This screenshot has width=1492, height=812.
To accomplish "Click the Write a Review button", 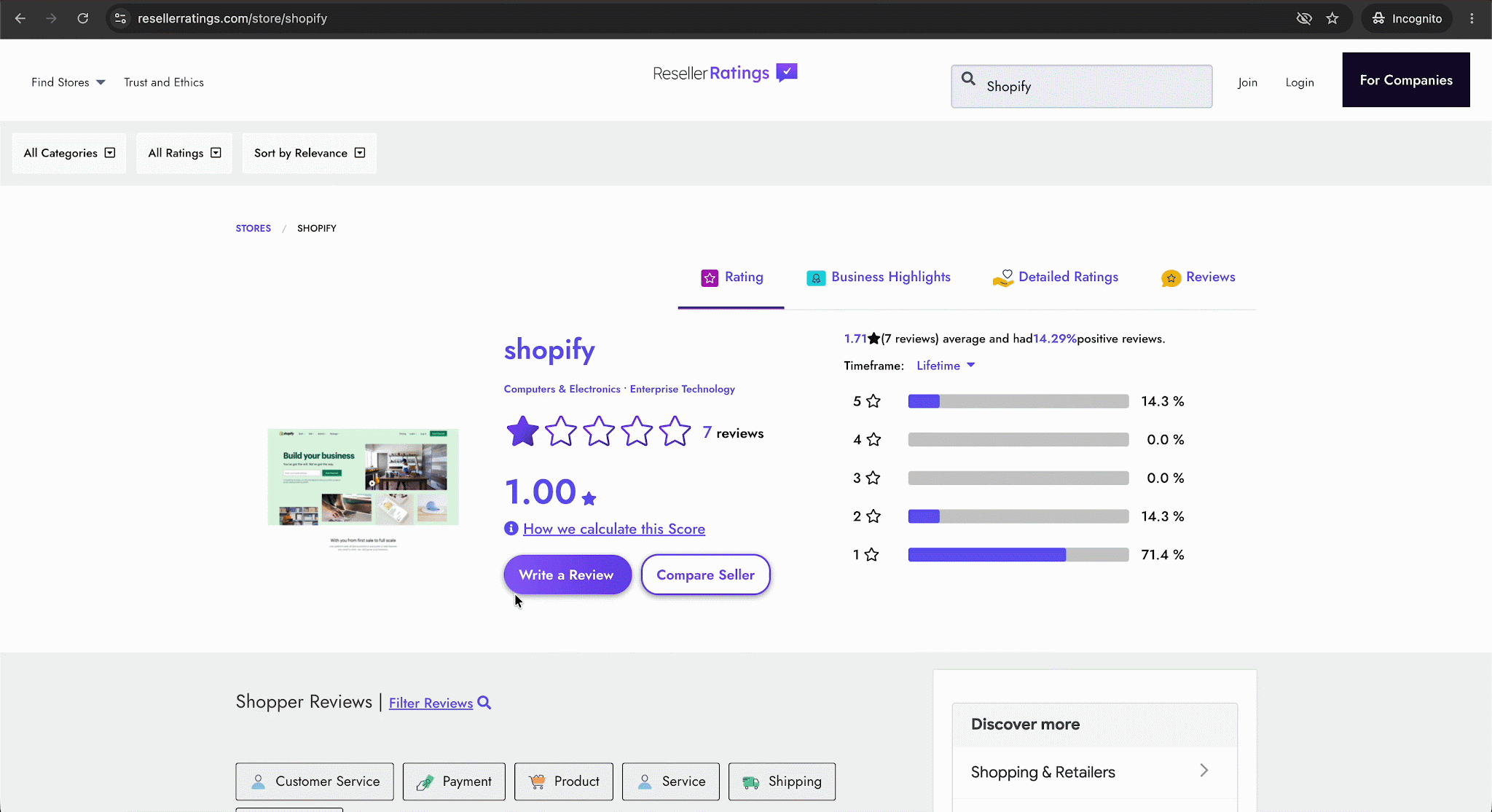I will pyautogui.click(x=567, y=575).
